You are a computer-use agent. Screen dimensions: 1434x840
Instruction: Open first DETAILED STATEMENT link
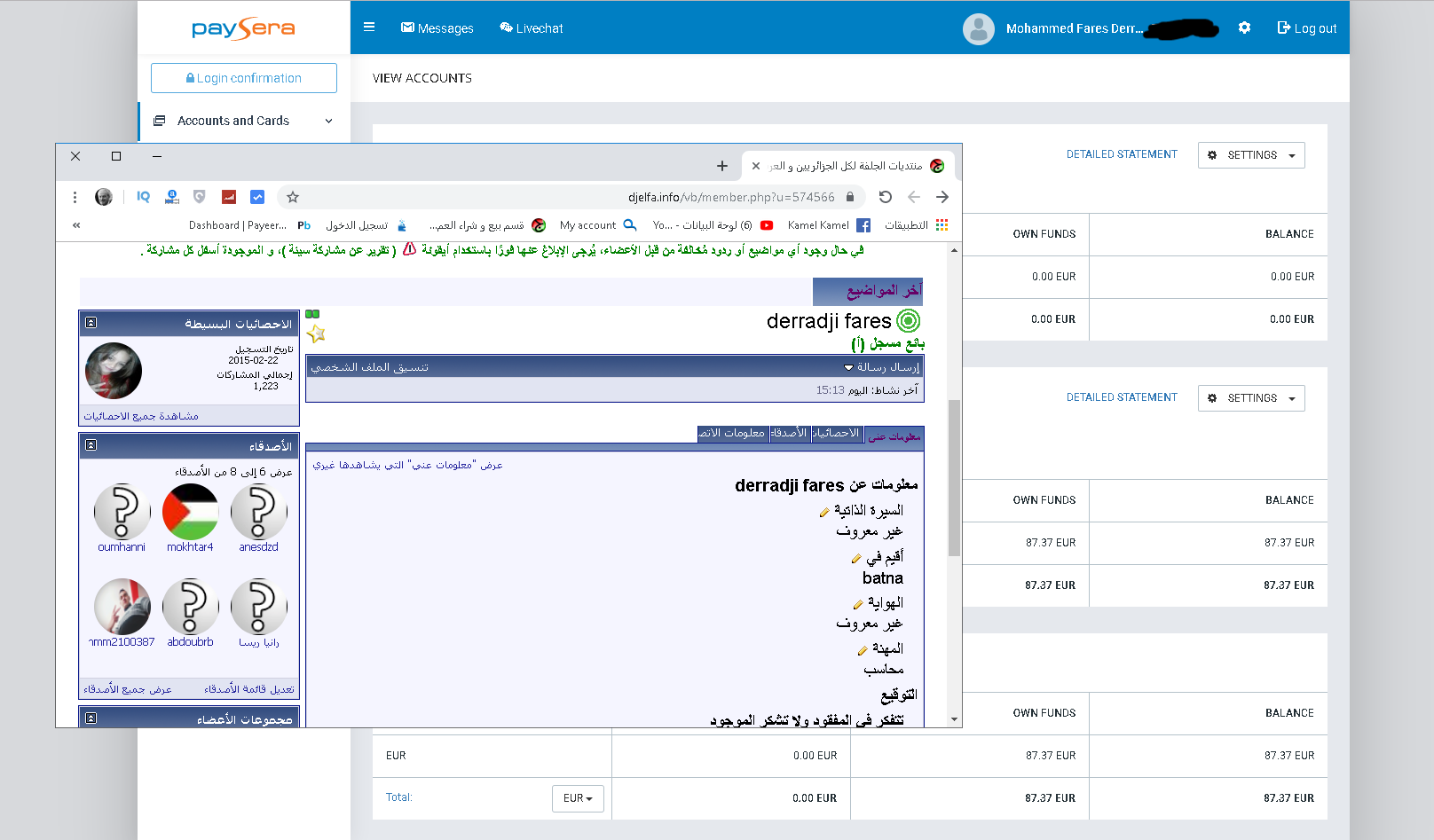[1122, 154]
